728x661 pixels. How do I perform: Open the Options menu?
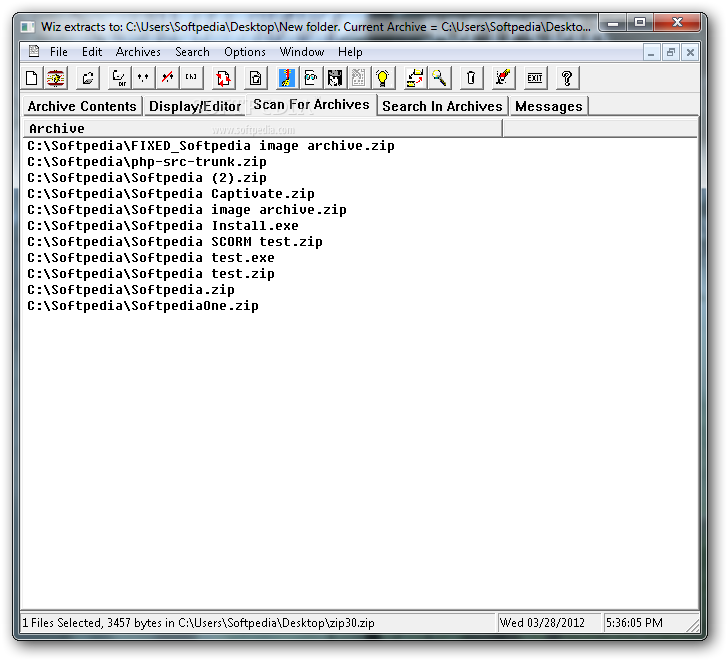point(245,52)
